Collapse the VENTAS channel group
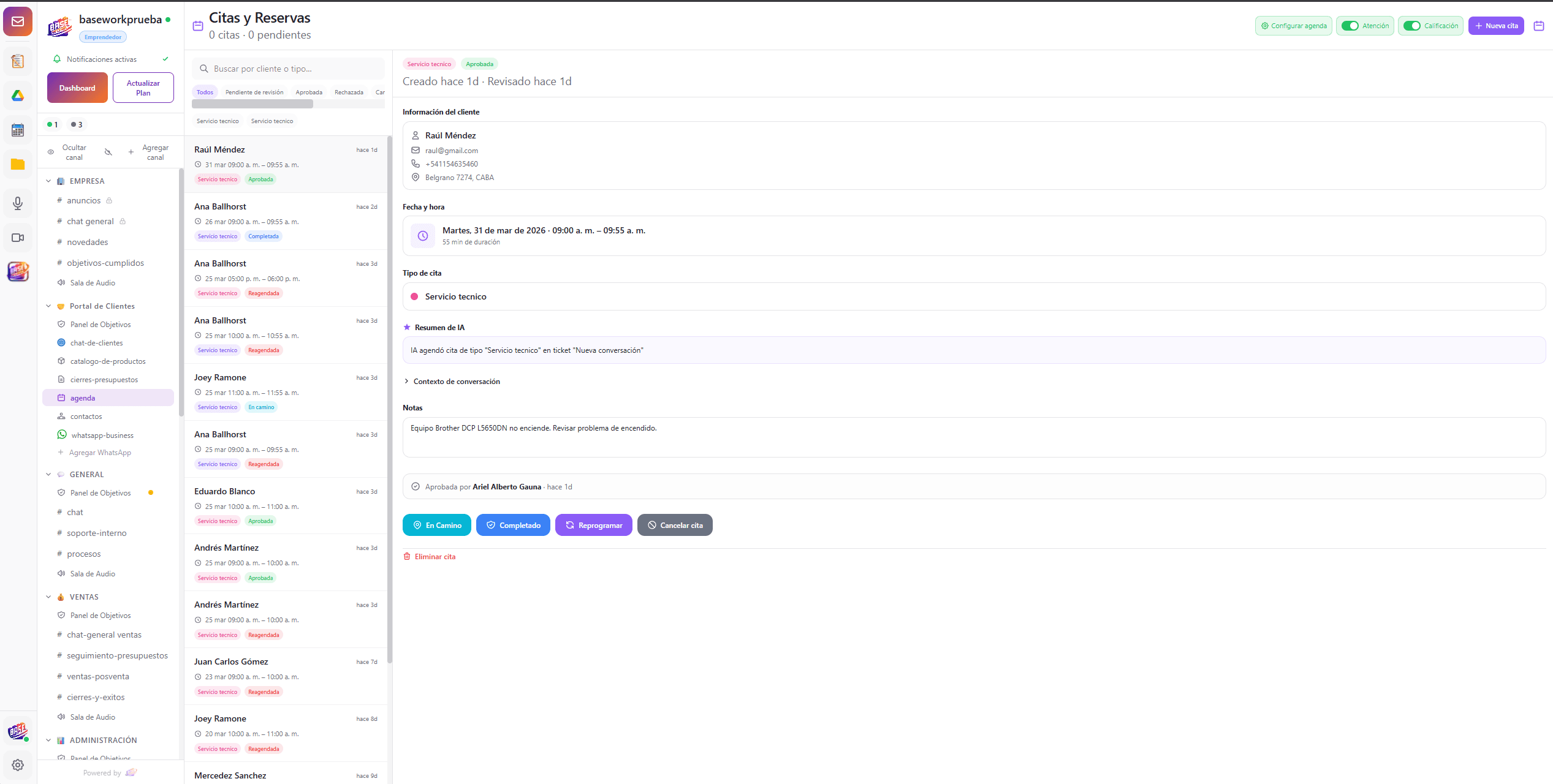 (48, 597)
